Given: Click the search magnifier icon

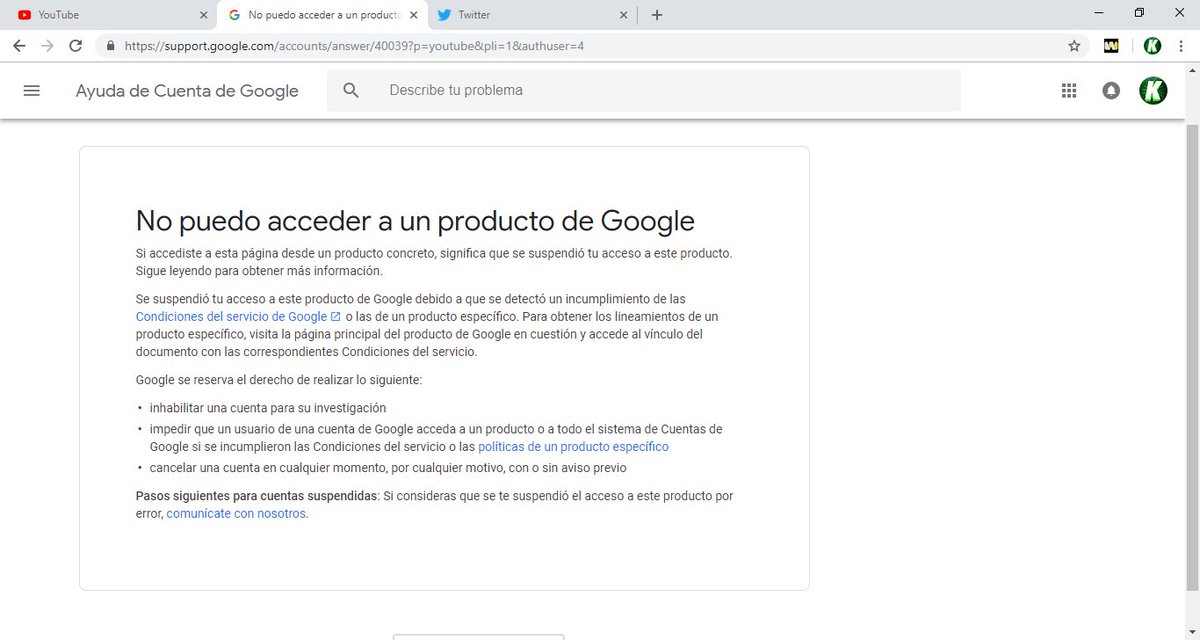Looking at the screenshot, I should (x=351, y=90).
